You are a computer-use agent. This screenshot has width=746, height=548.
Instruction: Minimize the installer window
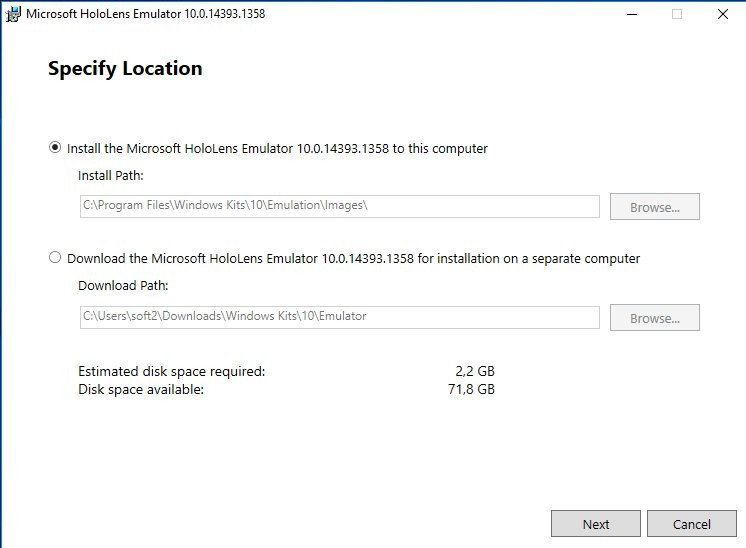click(632, 14)
